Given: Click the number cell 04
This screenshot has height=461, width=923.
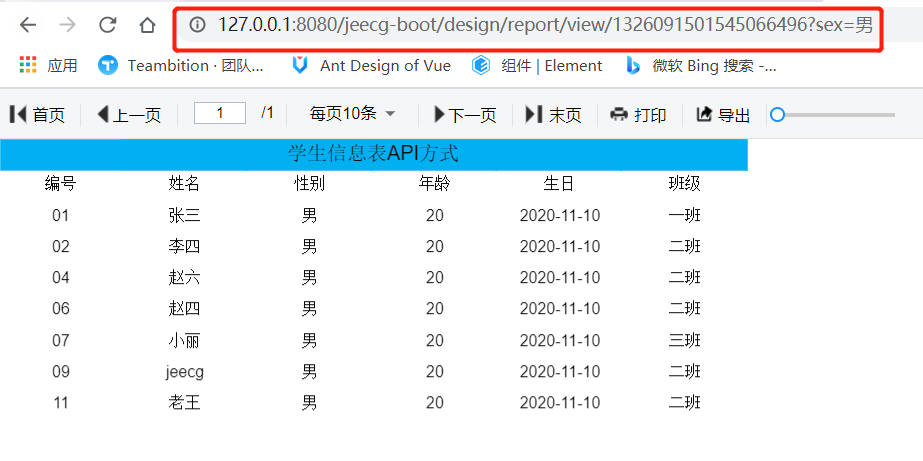Looking at the screenshot, I should tap(61, 277).
